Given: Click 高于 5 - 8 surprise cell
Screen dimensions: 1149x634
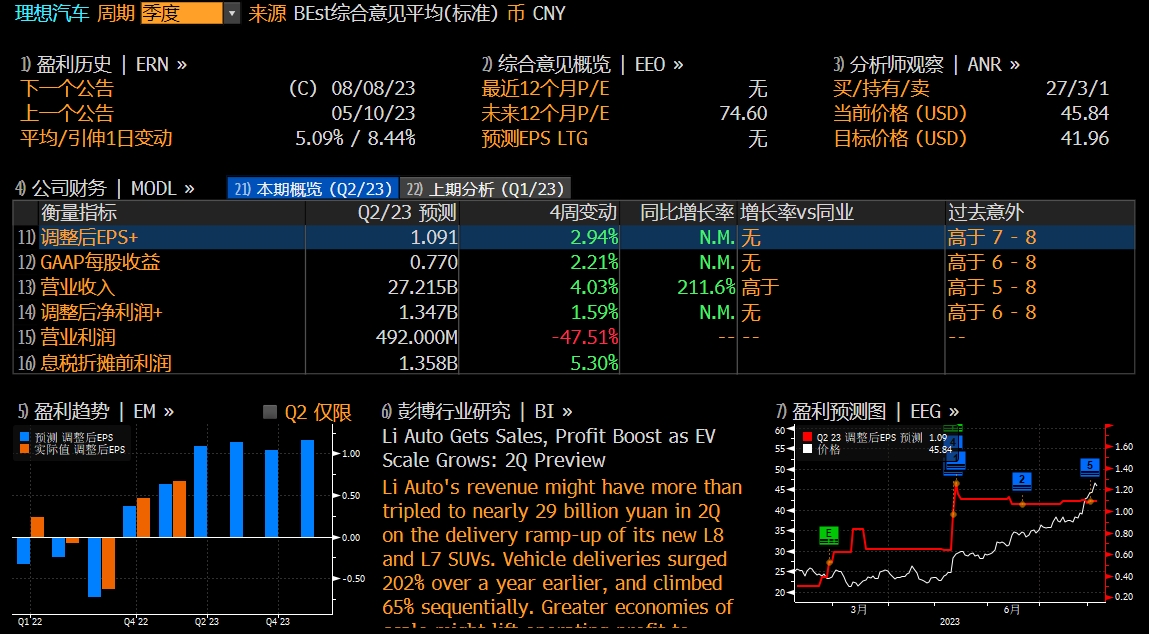Looking at the screenshot, I should pos(992,287).
